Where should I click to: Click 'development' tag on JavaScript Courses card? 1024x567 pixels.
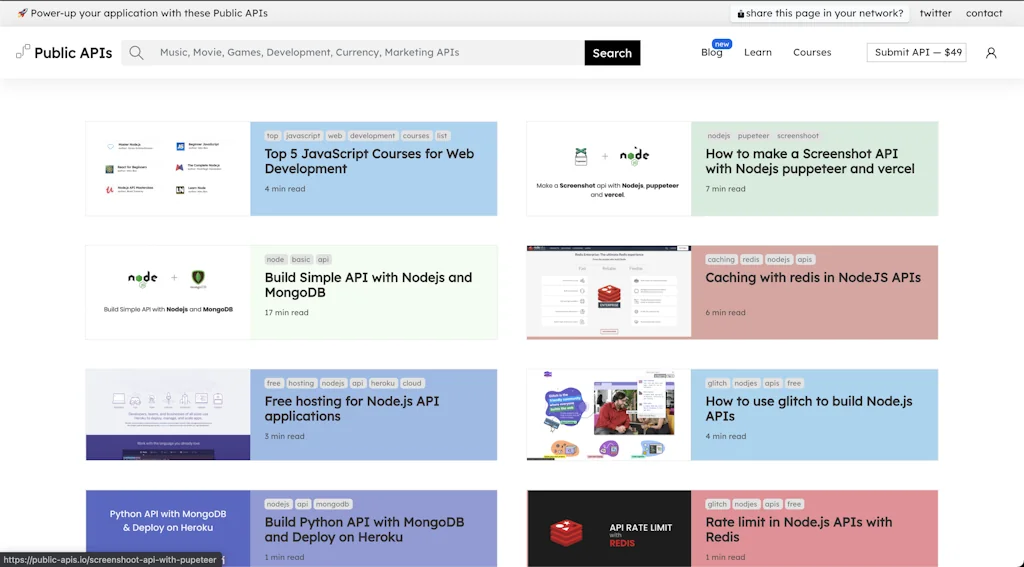372,136
